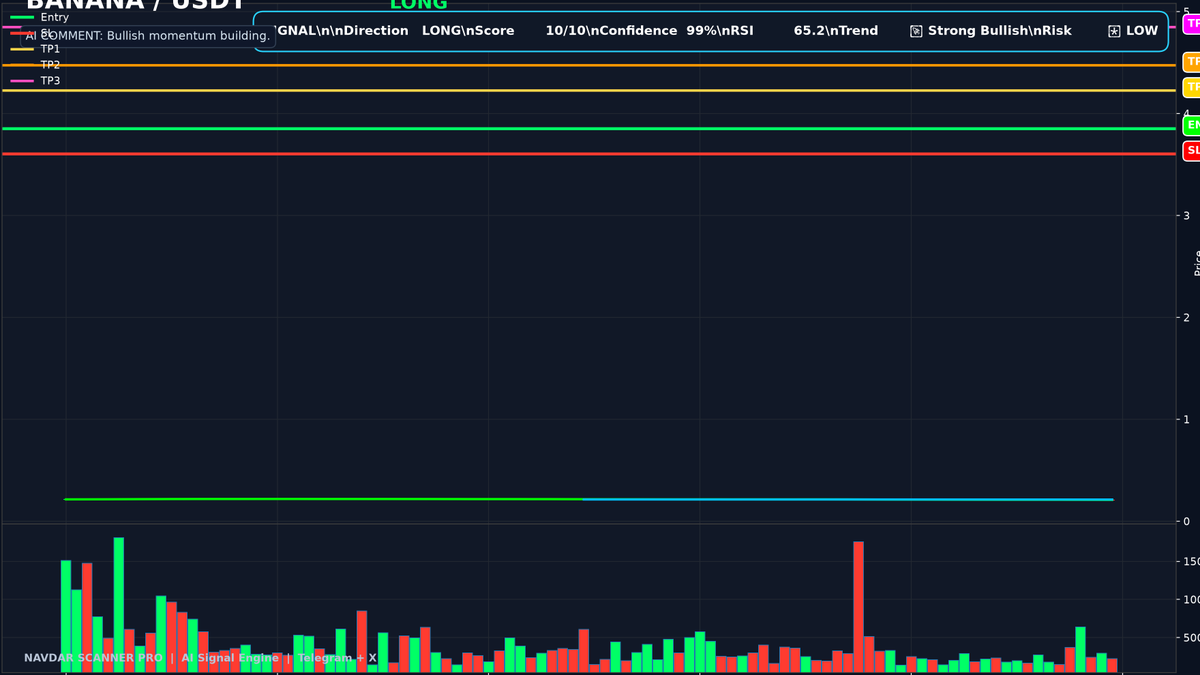The height and width of the screenshot is (675, 1200).
Task: Click the green entry price tag
Action: click(1192, 125)
